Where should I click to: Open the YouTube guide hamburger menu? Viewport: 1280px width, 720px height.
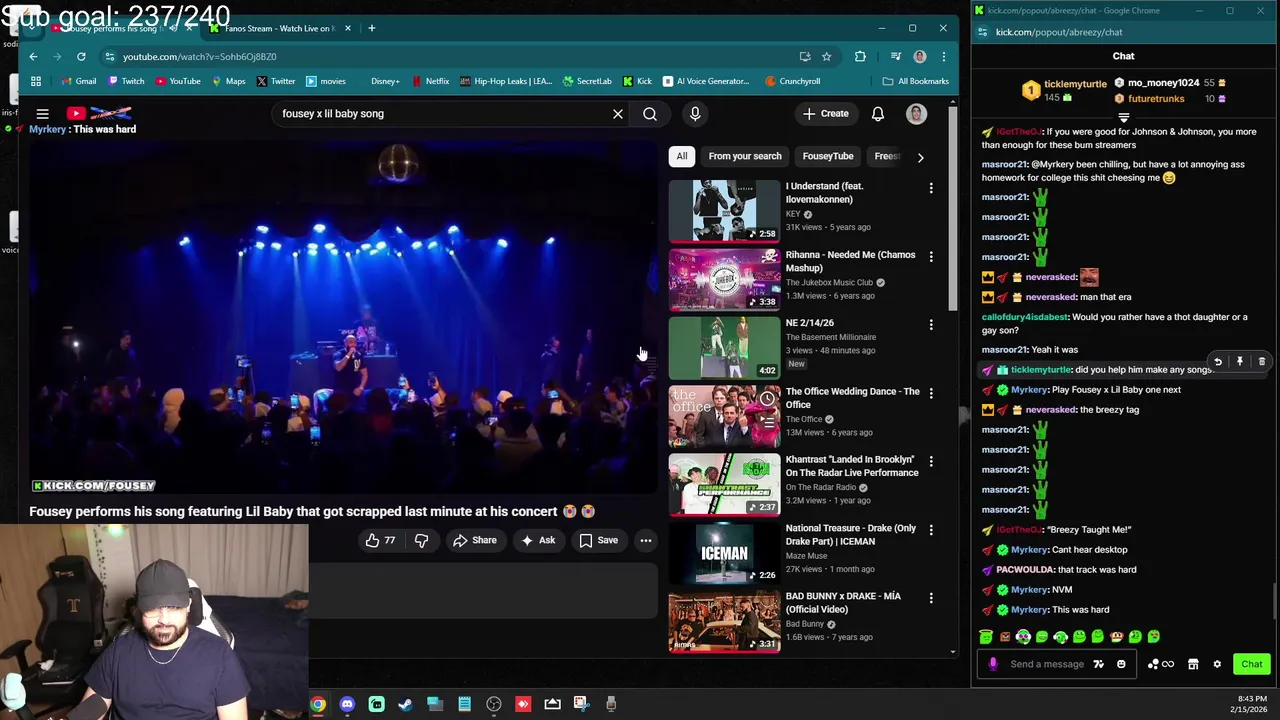pyautogui.click(x=42, y=114)
